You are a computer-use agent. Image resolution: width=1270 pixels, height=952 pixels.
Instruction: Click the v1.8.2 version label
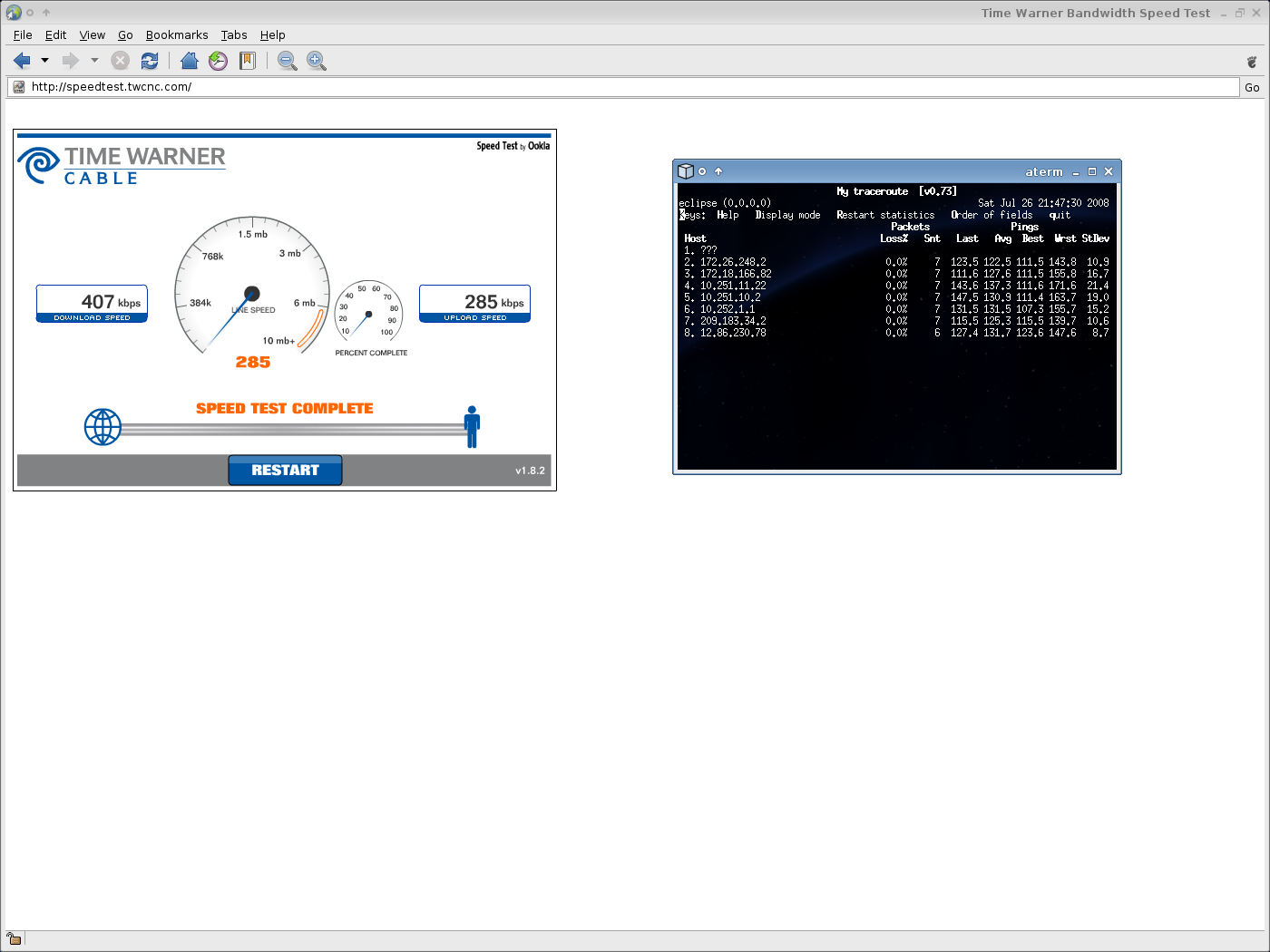point(530,471)
